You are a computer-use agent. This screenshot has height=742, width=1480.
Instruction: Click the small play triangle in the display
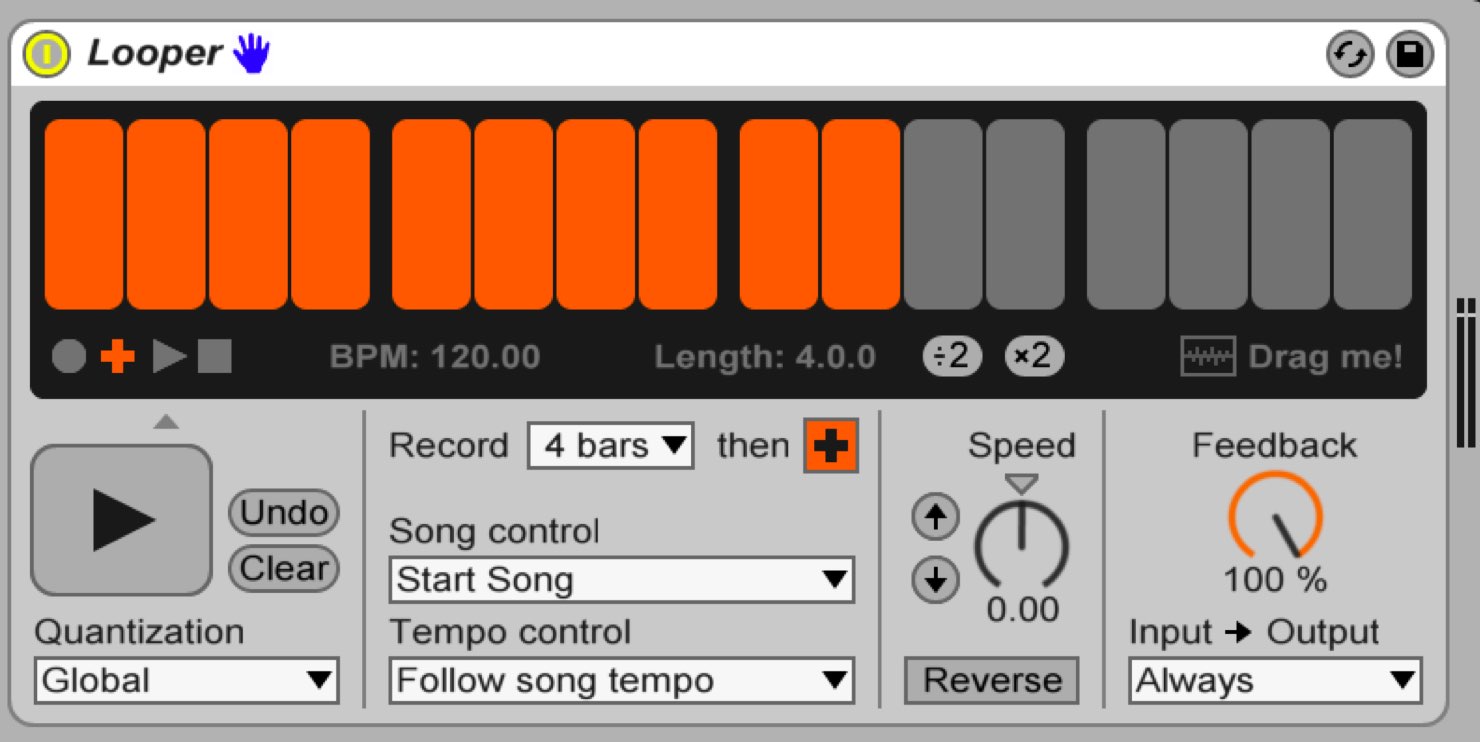point(169,356)
